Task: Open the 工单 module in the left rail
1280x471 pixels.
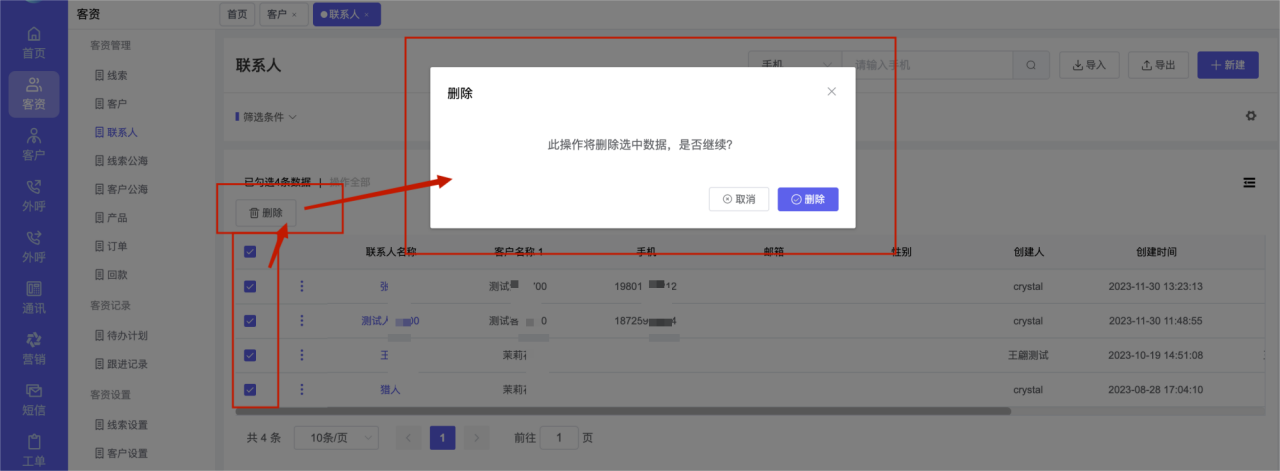Action: coord(34,451)
